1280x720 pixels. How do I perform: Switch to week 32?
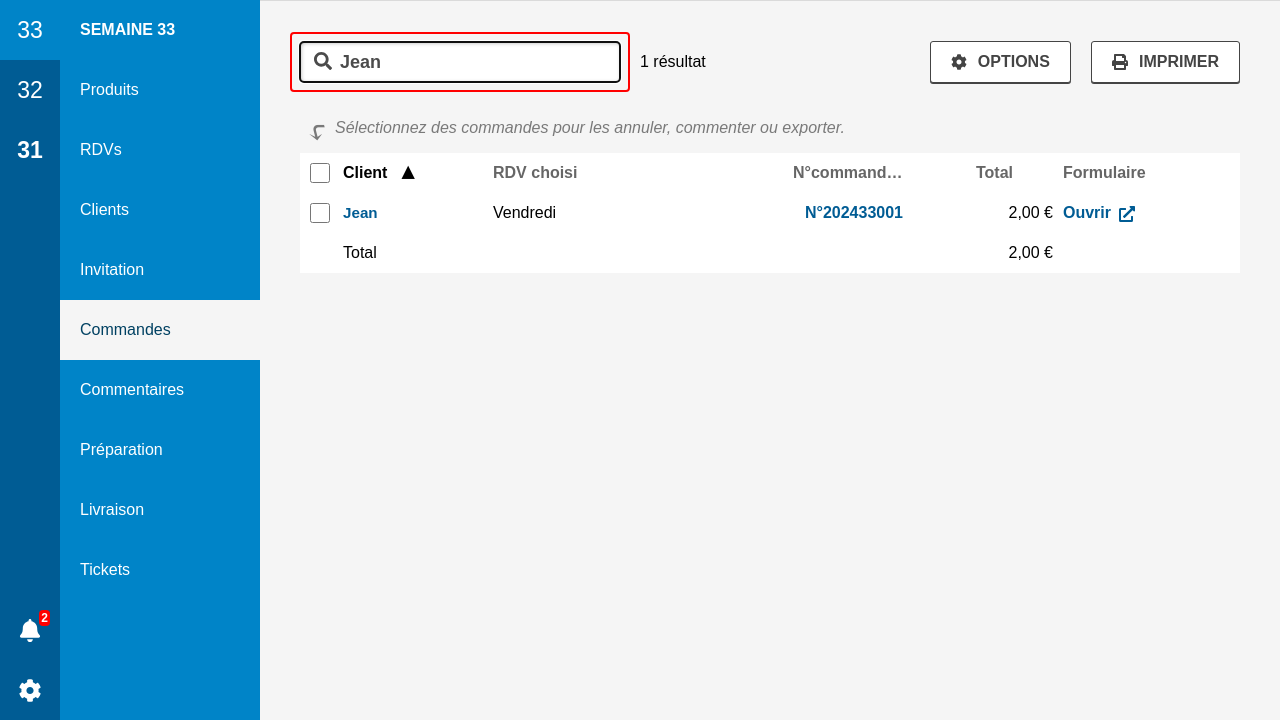[x=30, y=90]
